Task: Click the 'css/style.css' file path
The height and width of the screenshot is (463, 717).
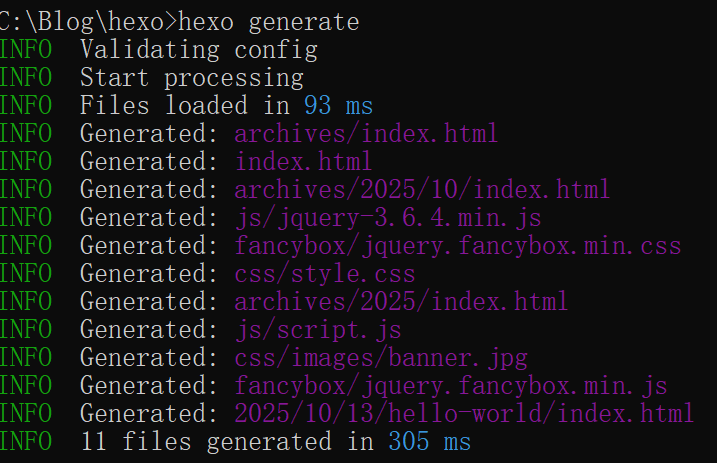Action: pos(325,274)
